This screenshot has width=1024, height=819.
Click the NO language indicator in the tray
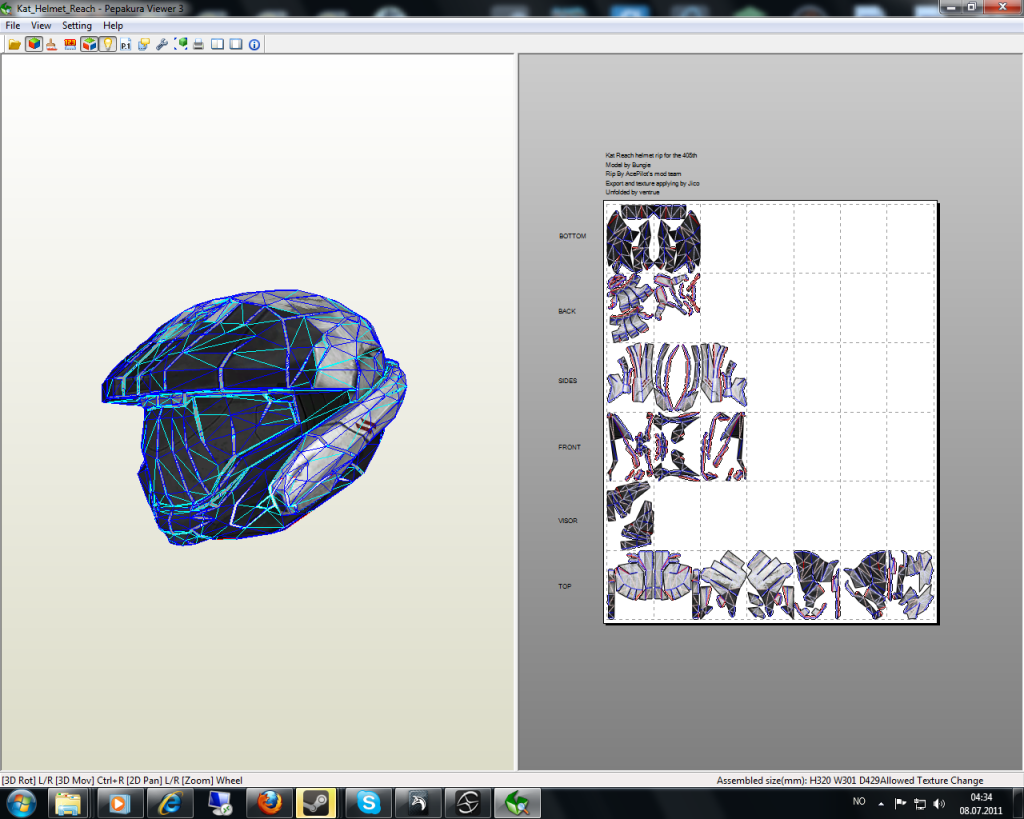859,801
